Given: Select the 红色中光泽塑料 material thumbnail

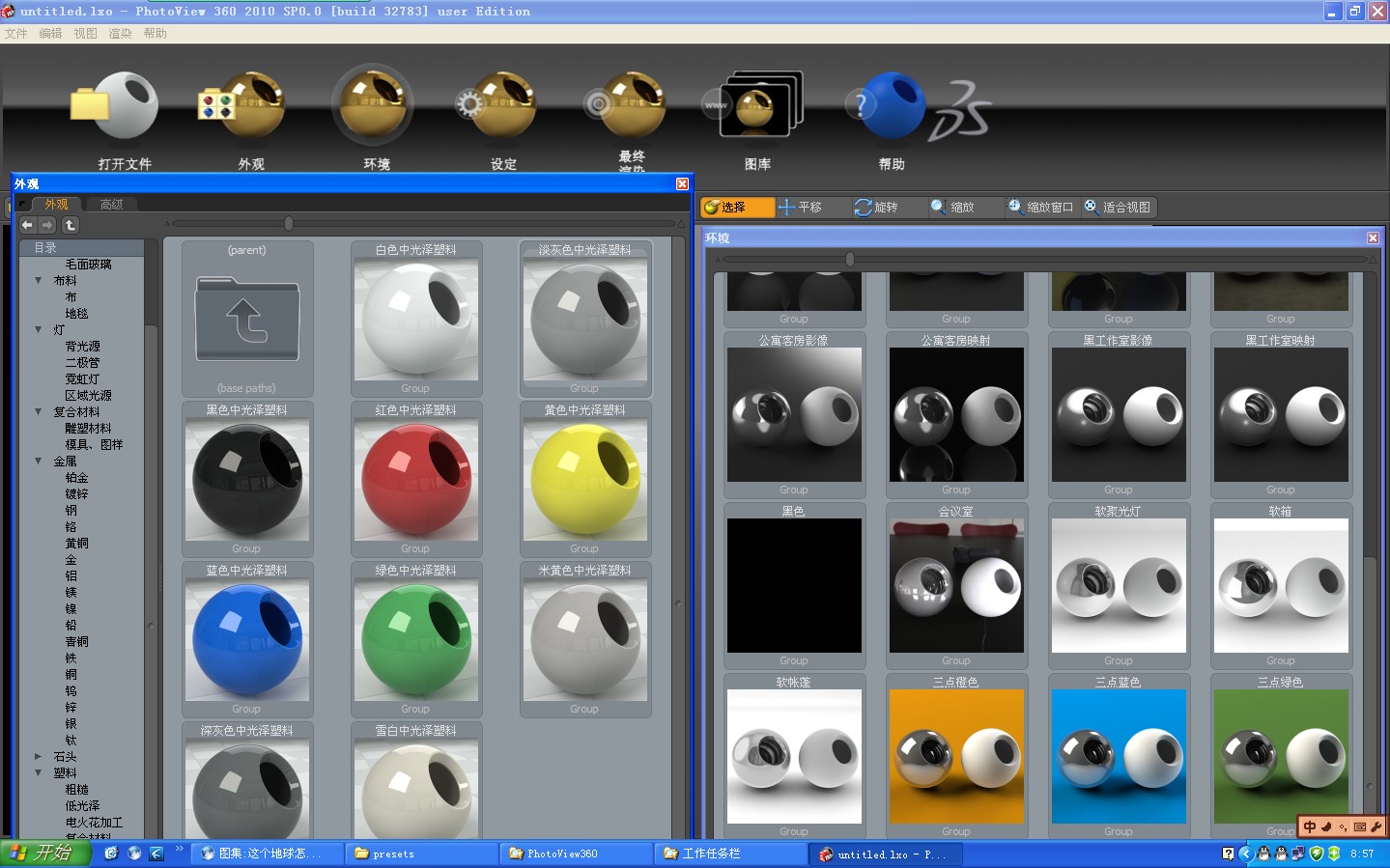Looking at the screenshot, I should [416, 479].
